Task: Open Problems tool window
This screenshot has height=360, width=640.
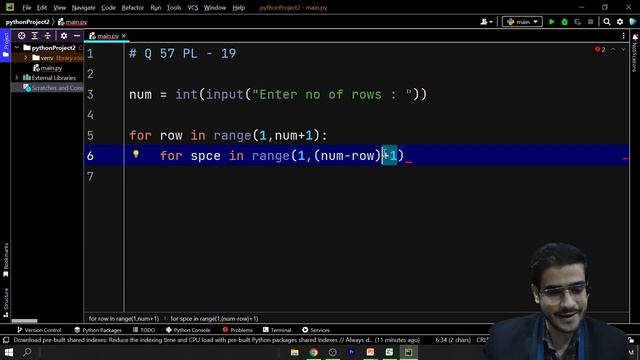Action: 238,330
